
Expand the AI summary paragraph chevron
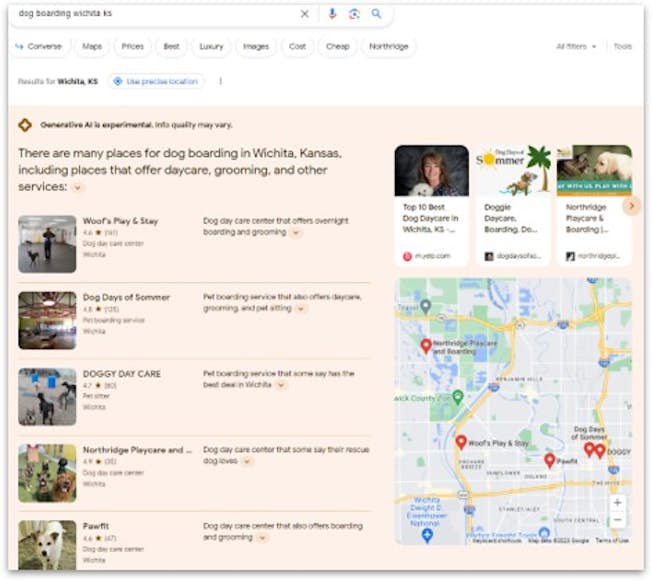(x=78, y=187)
